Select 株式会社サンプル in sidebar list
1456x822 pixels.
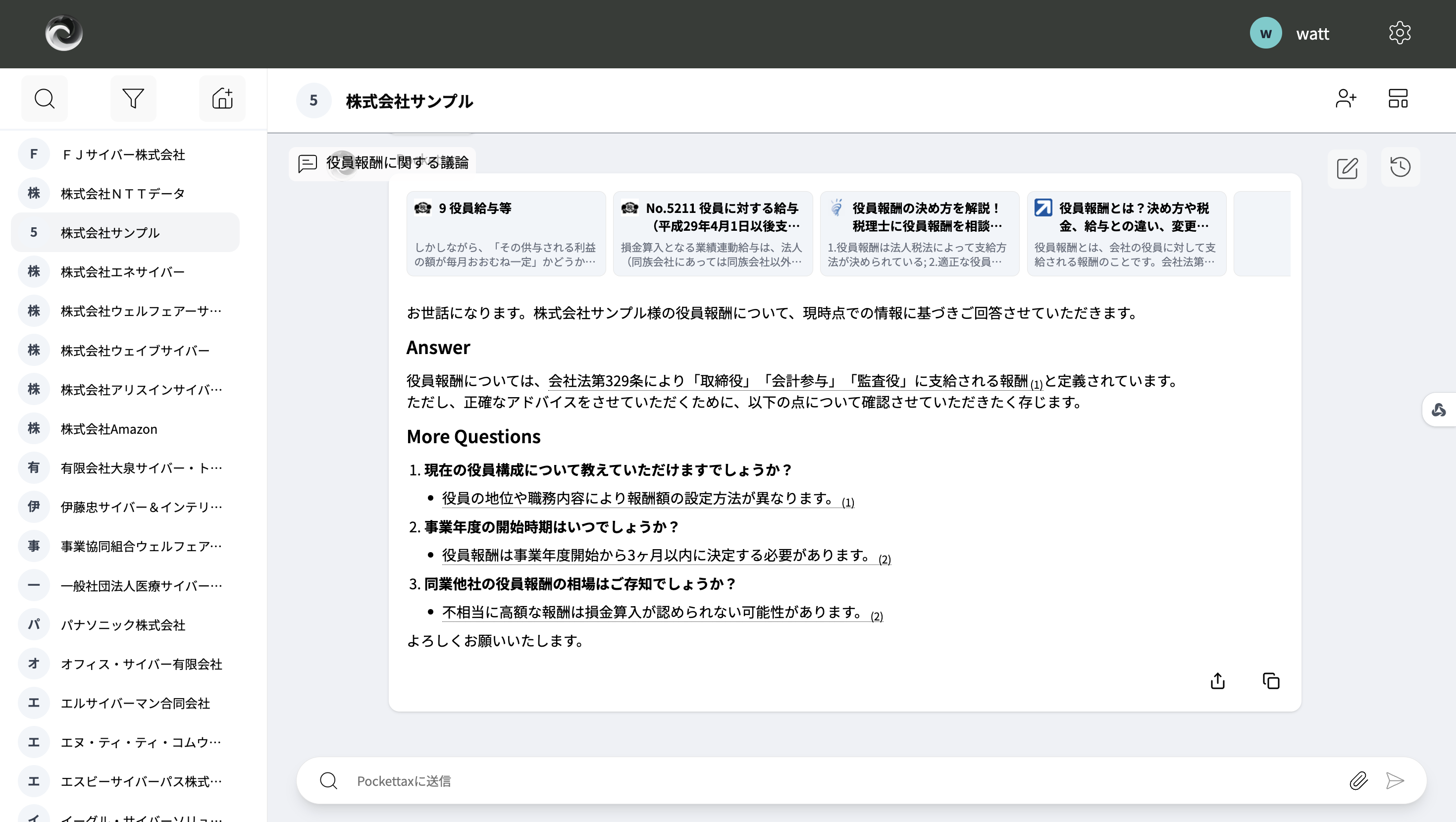coord(125,232)
